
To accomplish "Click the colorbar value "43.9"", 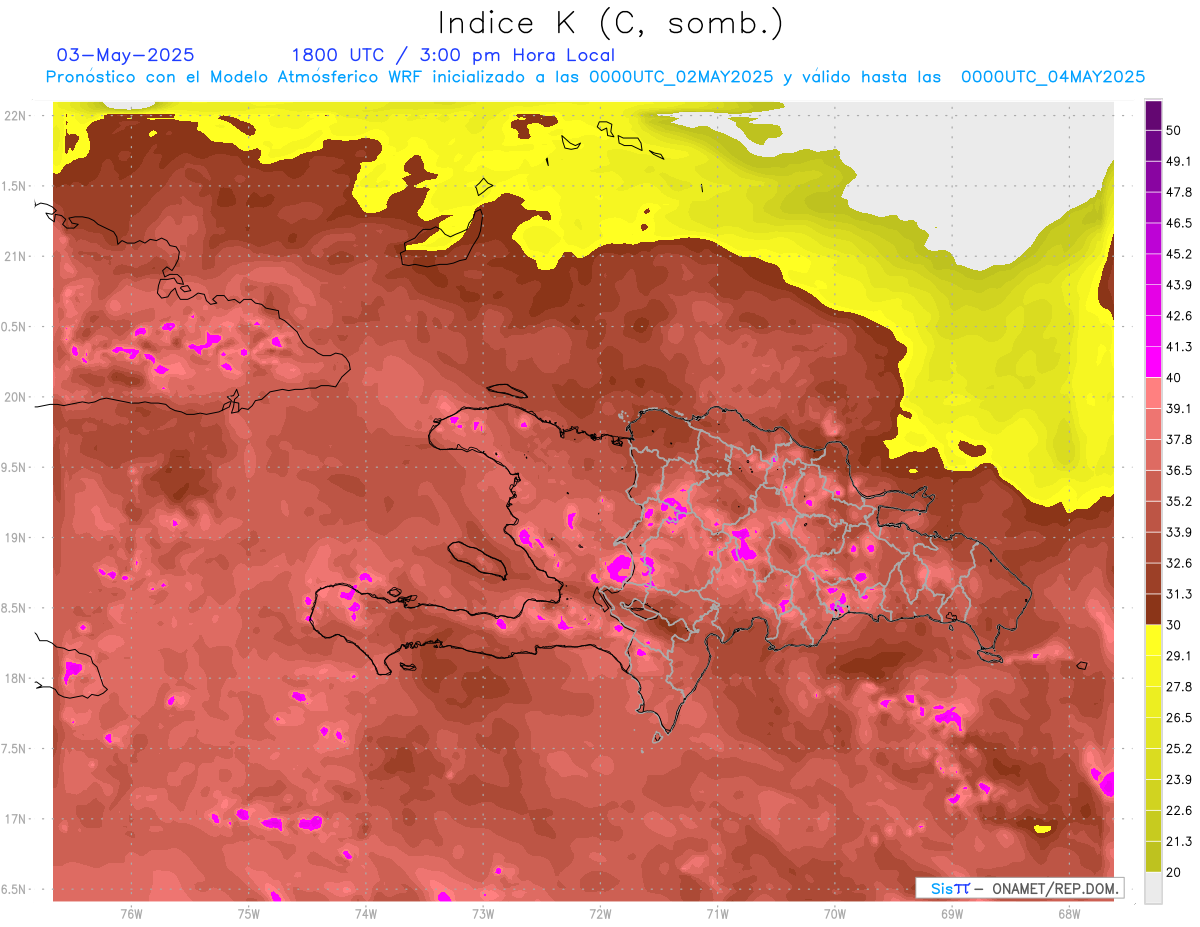I will click(x=1178, y=285).
